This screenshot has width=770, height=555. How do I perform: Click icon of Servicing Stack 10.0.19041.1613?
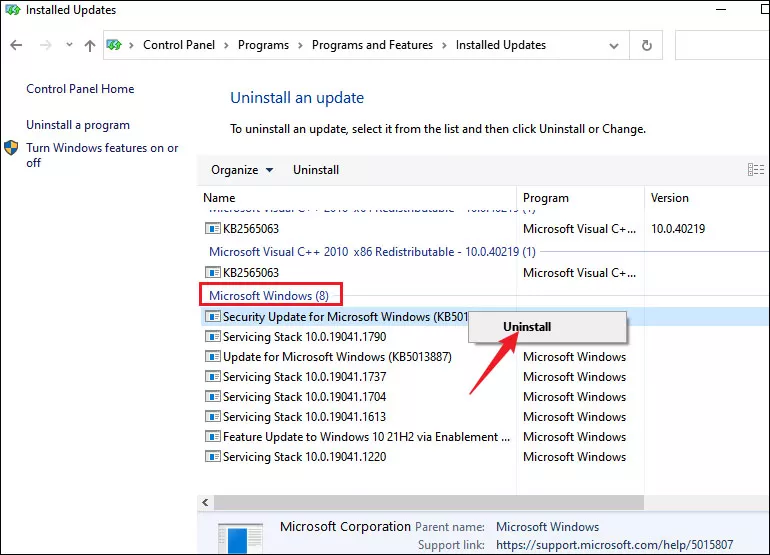pos(213,417)
